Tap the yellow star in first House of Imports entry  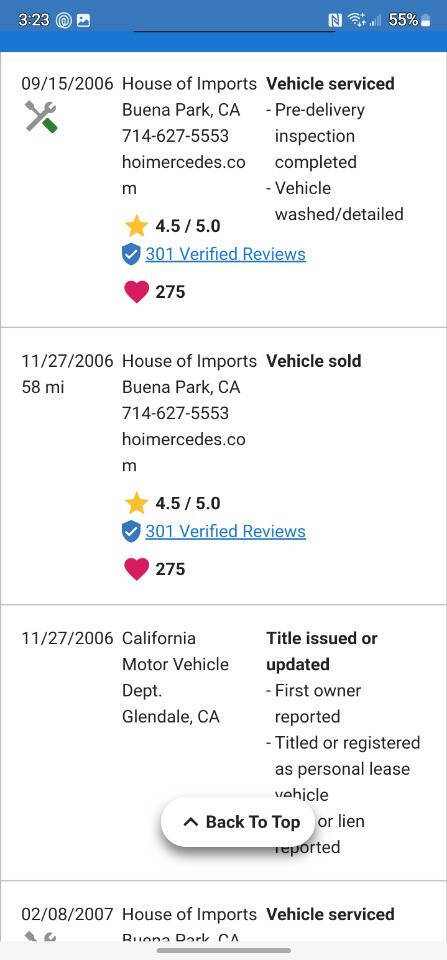(136, 226)
